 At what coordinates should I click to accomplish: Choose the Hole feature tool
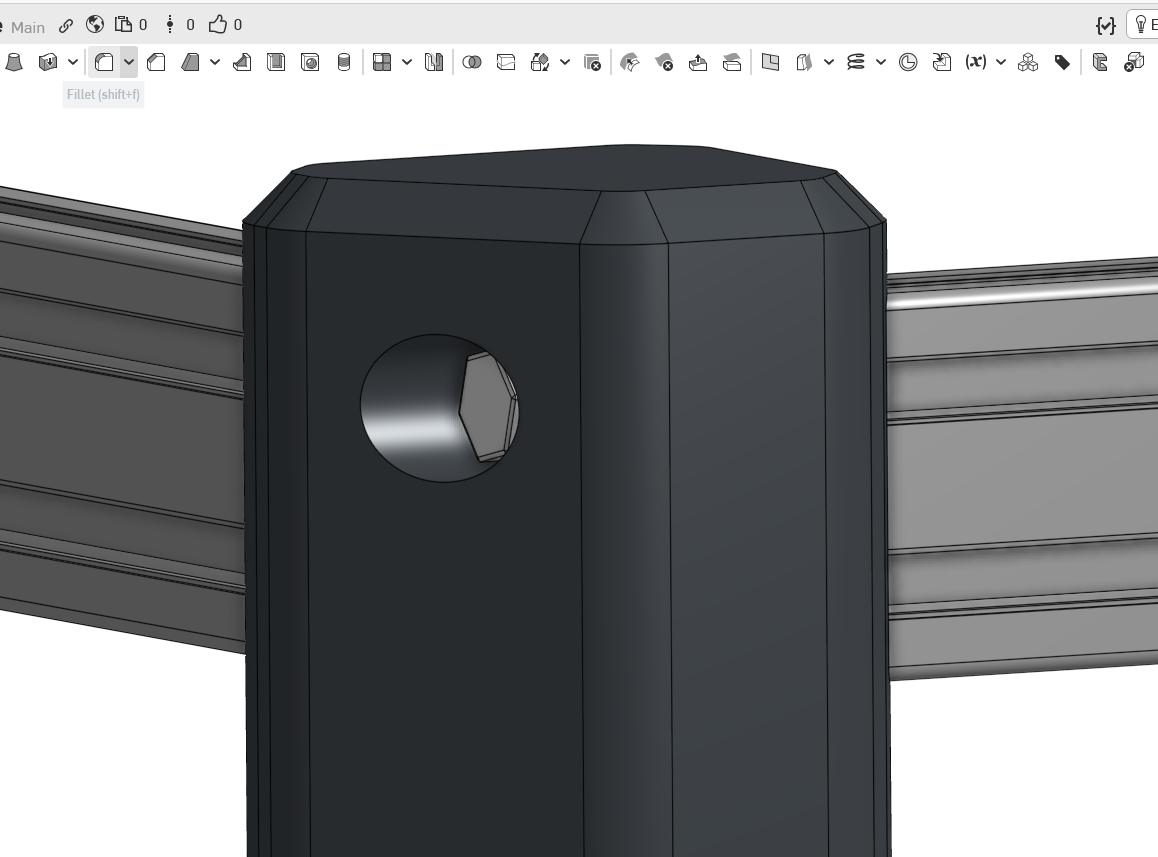(310, 62)
